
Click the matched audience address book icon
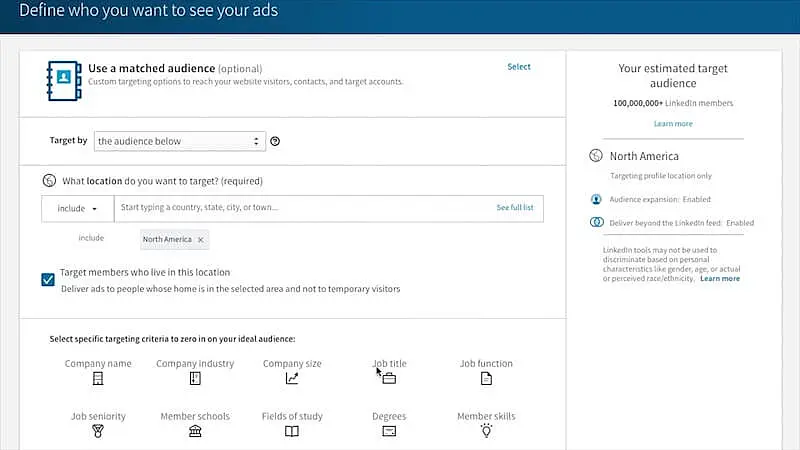[x=64, y=81]
